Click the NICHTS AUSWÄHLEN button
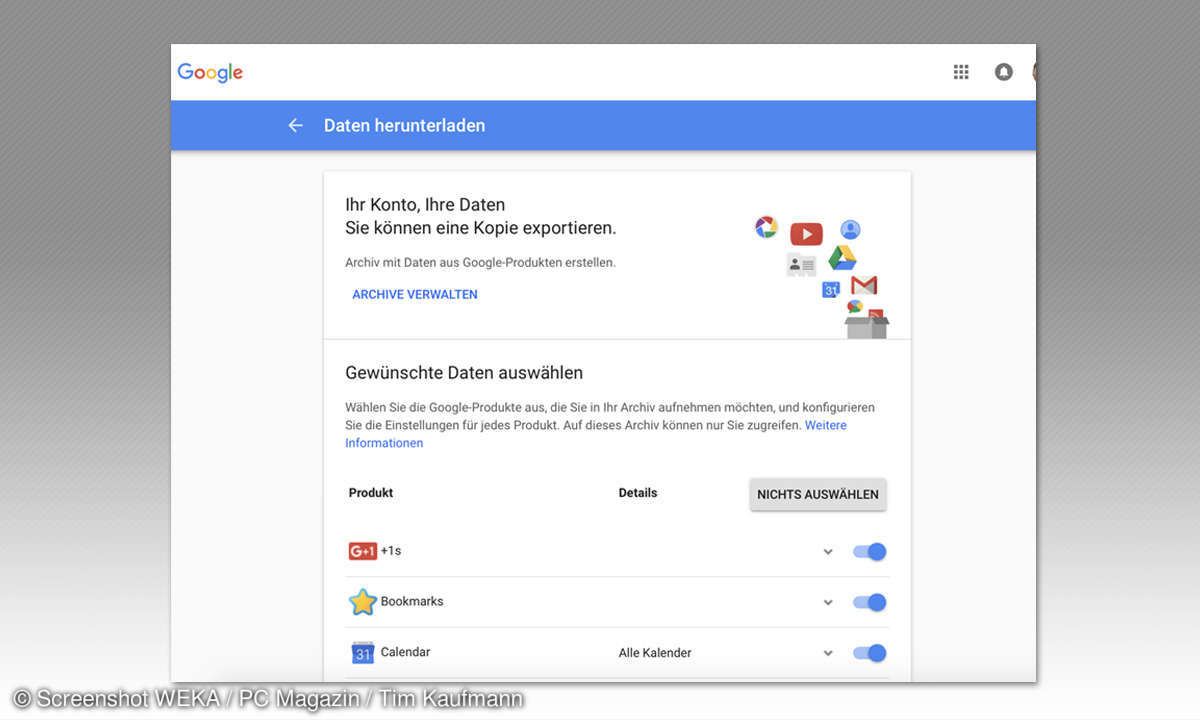The image size is (1200, 720). click(818, 494)
